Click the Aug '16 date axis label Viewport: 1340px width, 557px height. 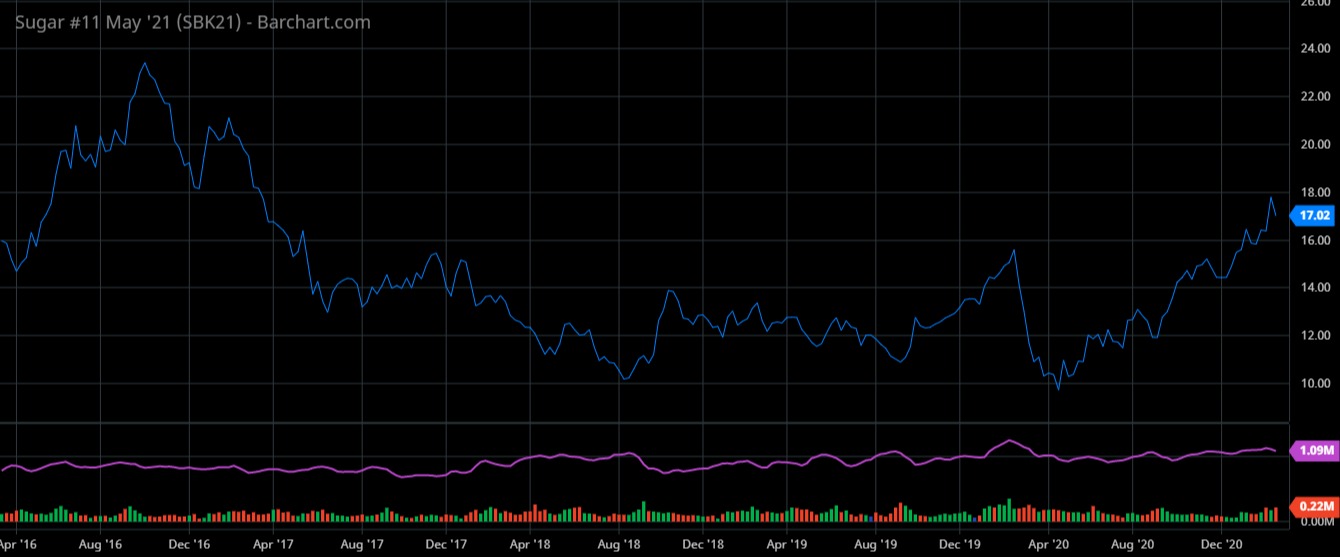[98, 544]
